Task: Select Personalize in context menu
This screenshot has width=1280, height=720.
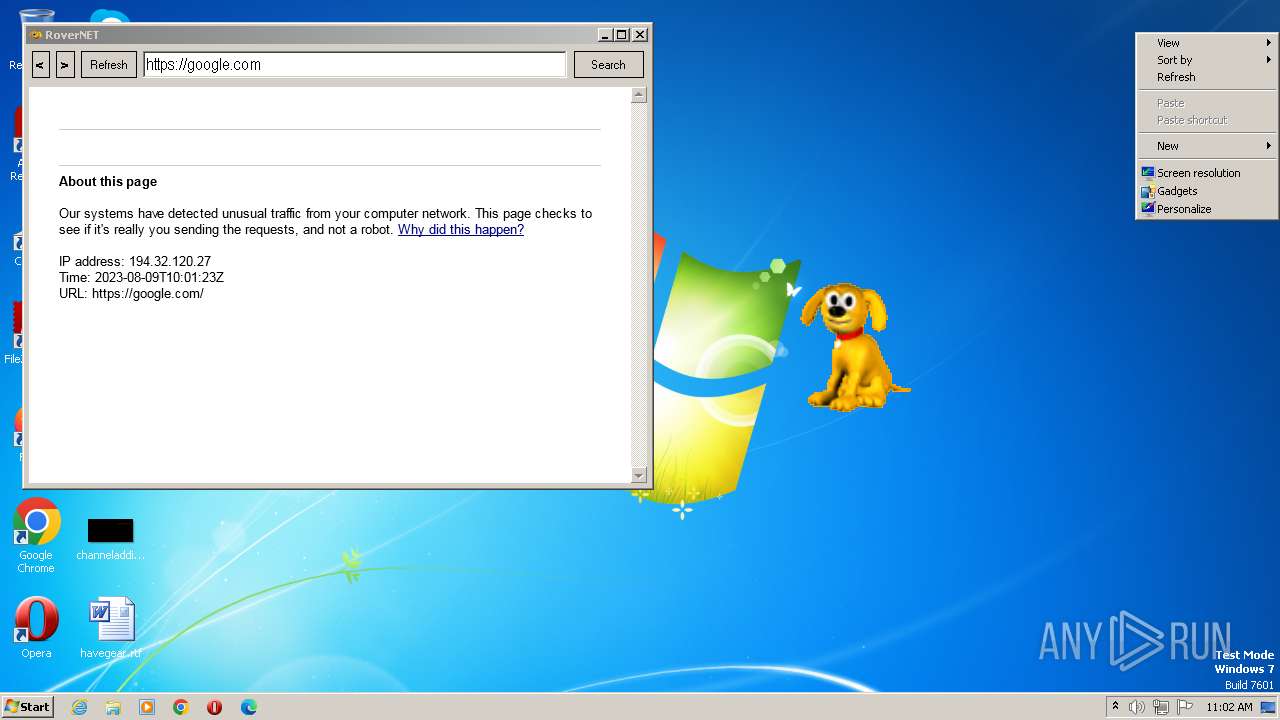Action: click(x=1207, y=209)
